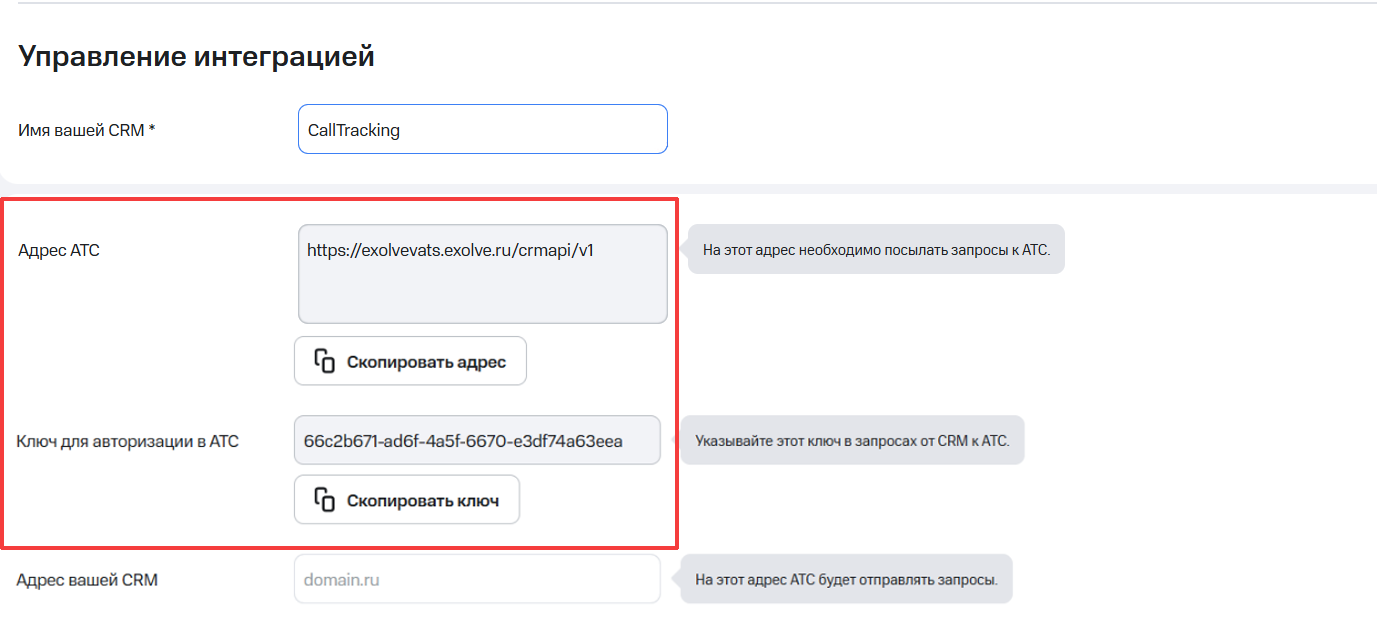The width and height of the screenshot is (1377, 625).
Task: Click the hint about sending requests to ATC
Action: pyautogui.click(x=876, y=250)
